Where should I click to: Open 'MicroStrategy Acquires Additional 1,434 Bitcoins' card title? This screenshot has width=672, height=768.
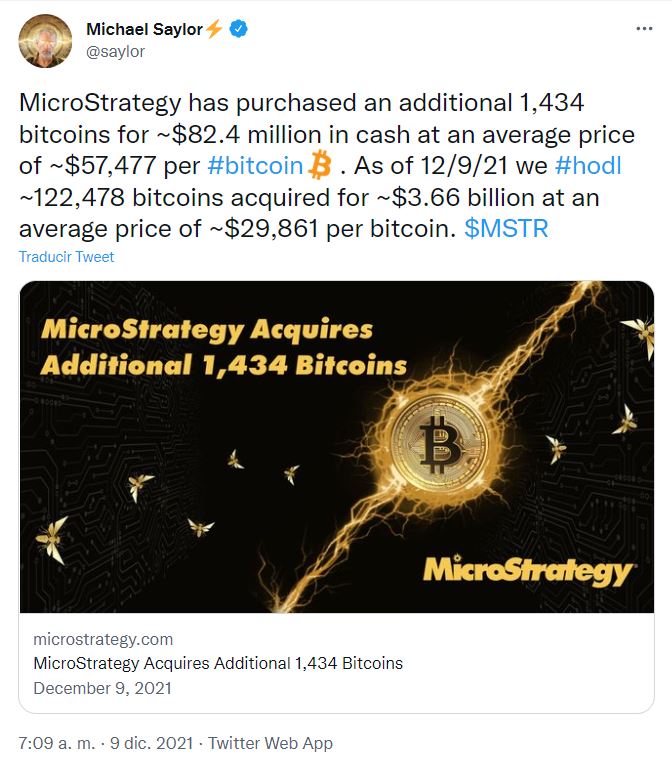218,663
